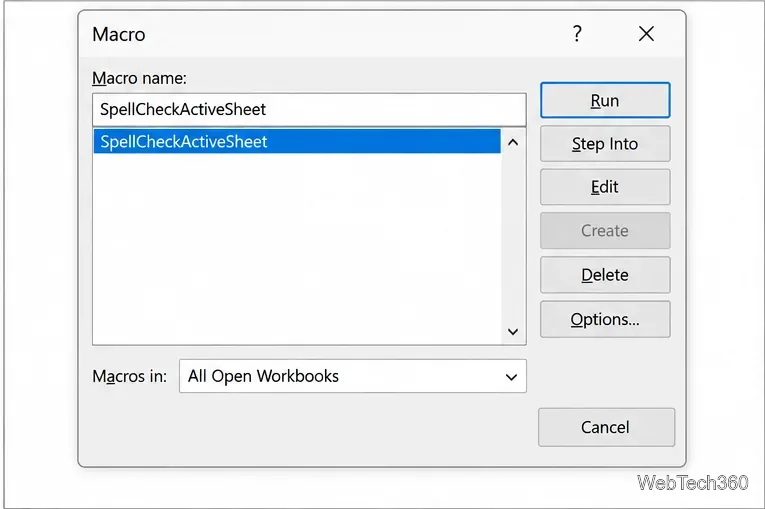
Task: Click the help question mark icon
Action: [577, 34]
